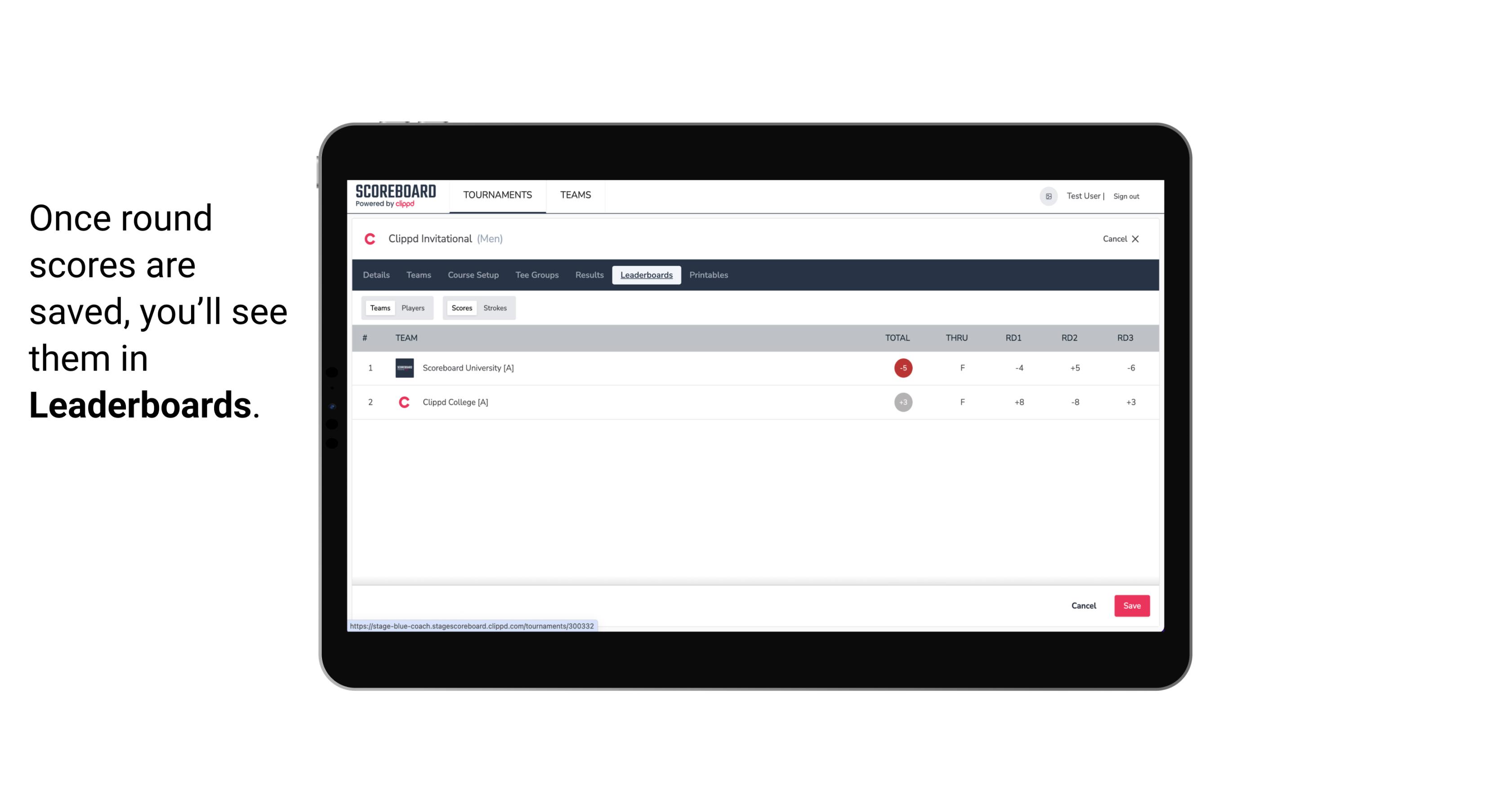Click the Teams filter toggle button
This screenshot has width=1509, height=812.
coord(379,307)
